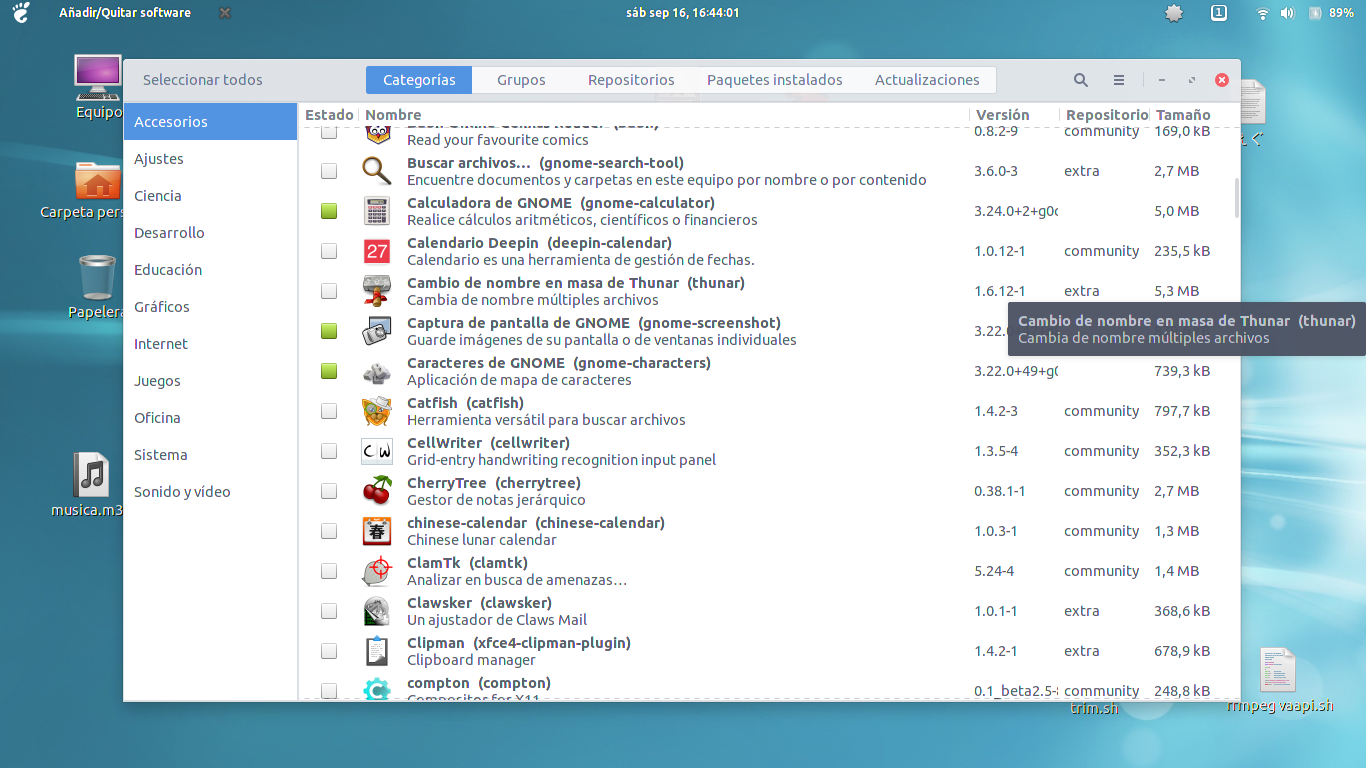Click the Clawsker app icon

pos(377,611)
